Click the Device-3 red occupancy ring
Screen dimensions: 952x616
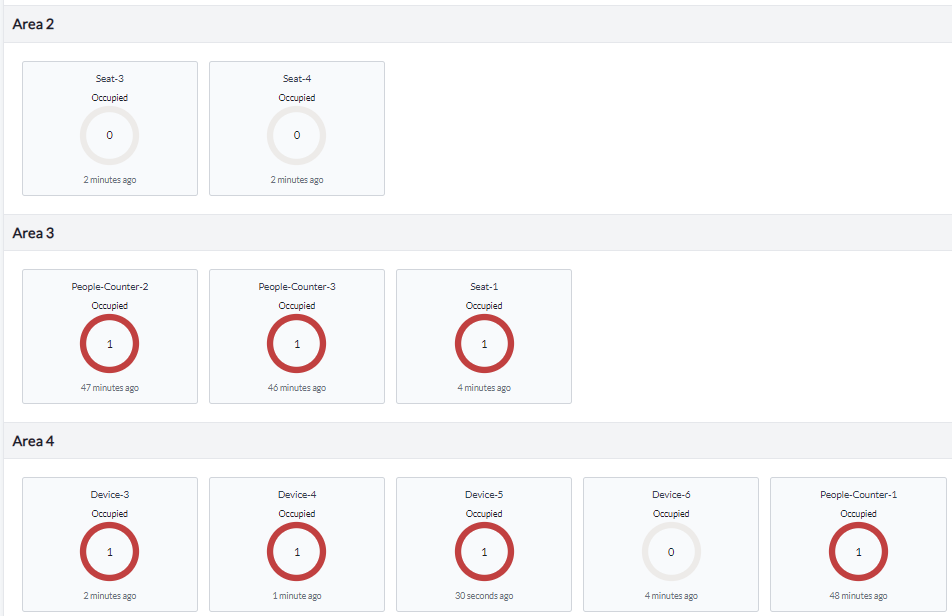[x=109, y=552]
